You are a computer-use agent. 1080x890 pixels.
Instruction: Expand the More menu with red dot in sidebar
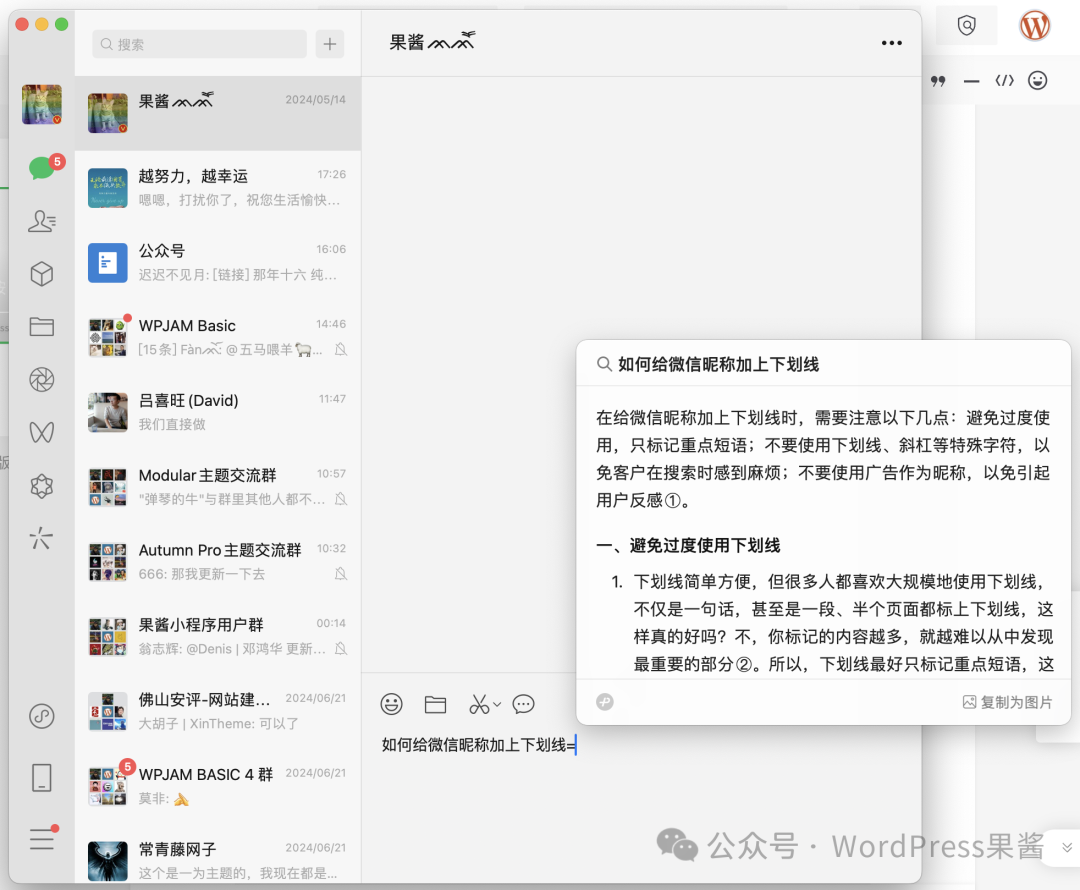[x=41, y=840]
